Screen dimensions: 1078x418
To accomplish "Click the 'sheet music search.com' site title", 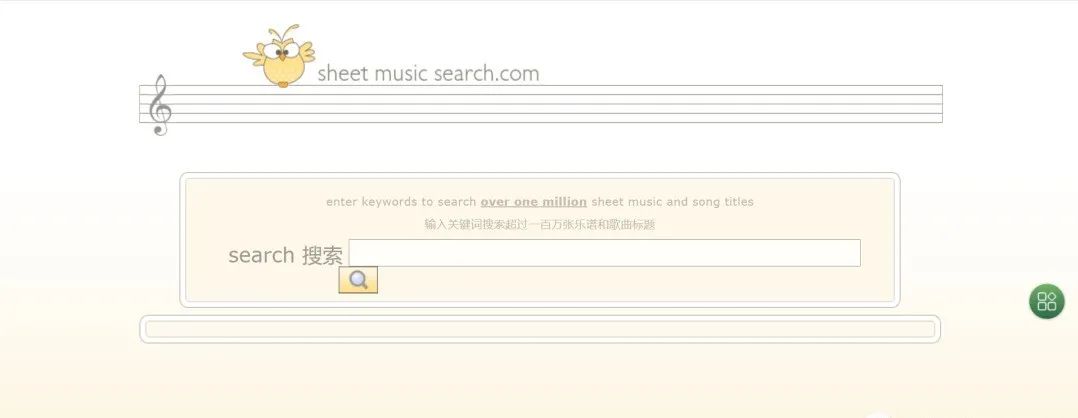I will 428,74.
